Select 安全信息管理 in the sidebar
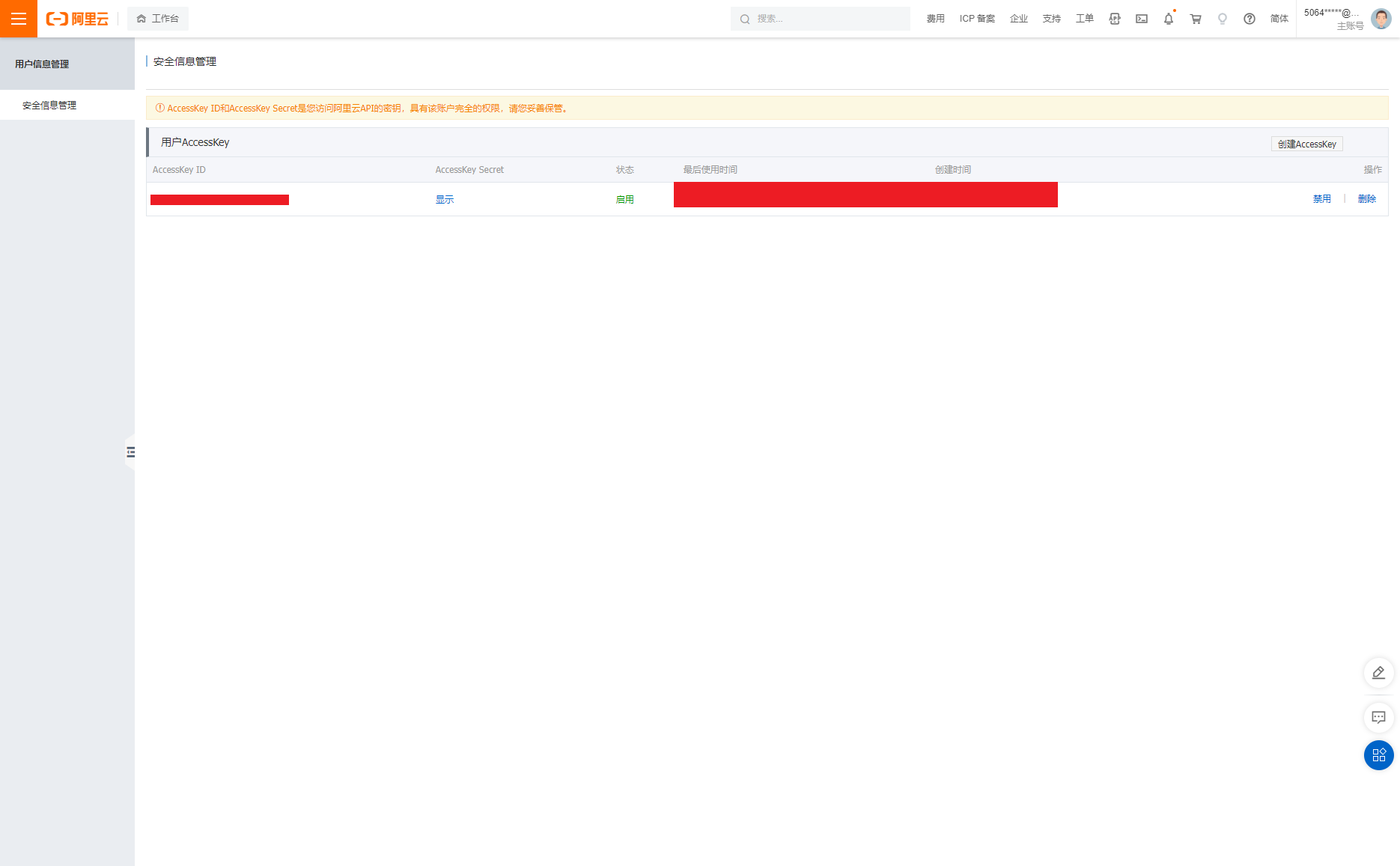The width and height of the screenshot is (1400, 866). (49, 106)
